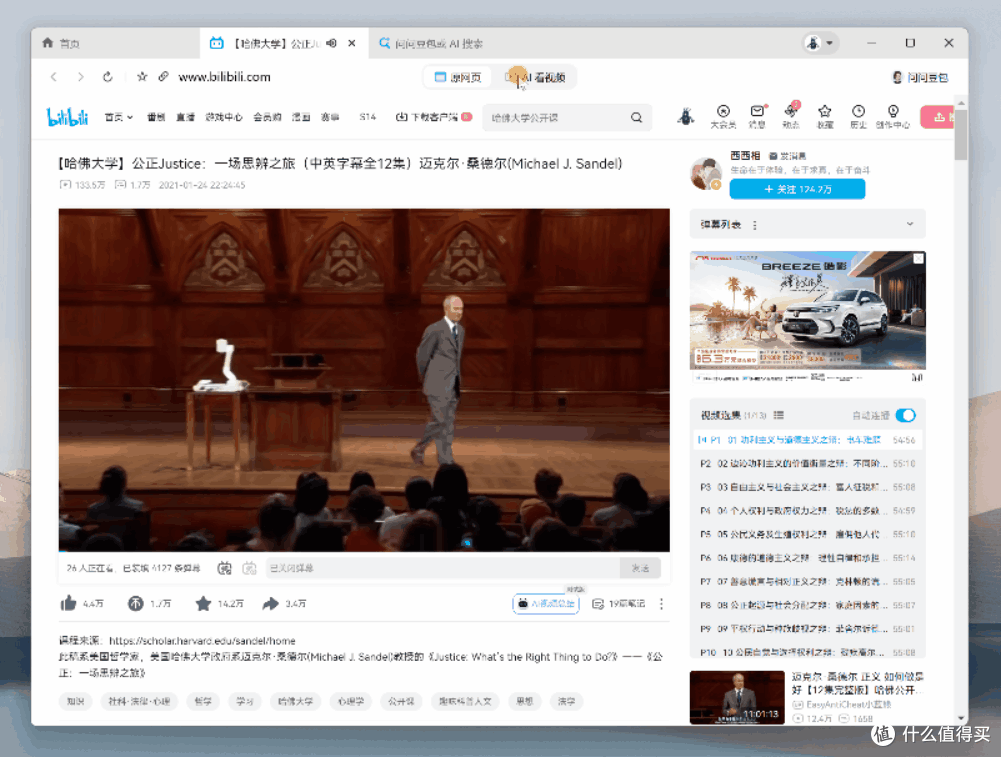This screenshot has height=757, width=1001.
Task: Open danmaku settings icon
Action: pos(250,568)
